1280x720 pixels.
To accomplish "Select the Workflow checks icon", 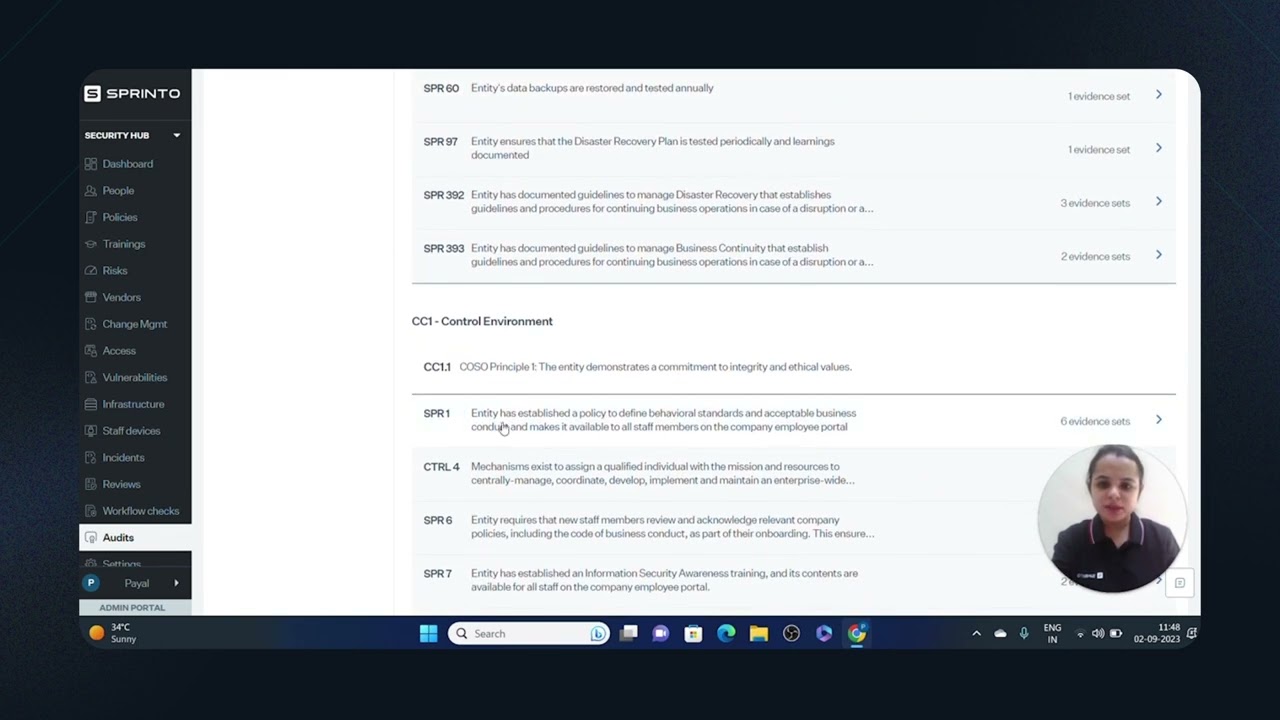I will pyautogui.click(x=91, y=511).
